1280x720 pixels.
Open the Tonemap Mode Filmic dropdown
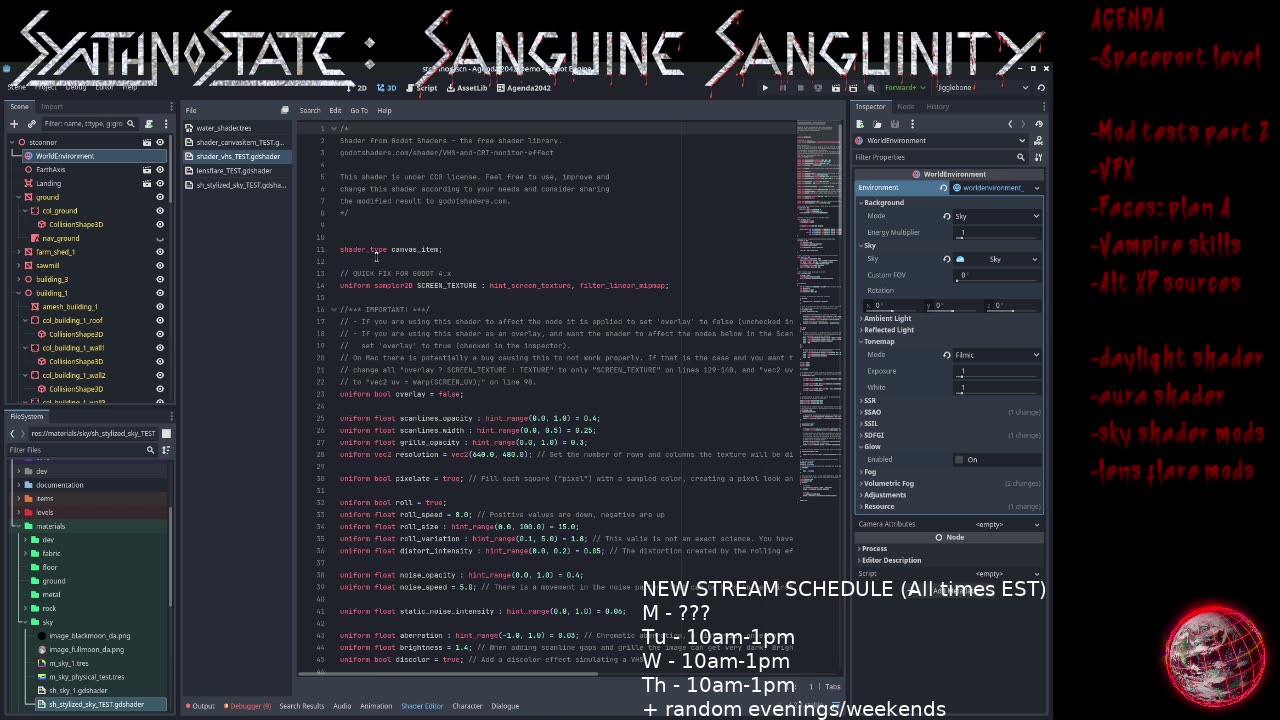pyautogui.click(x=997, y=355)
